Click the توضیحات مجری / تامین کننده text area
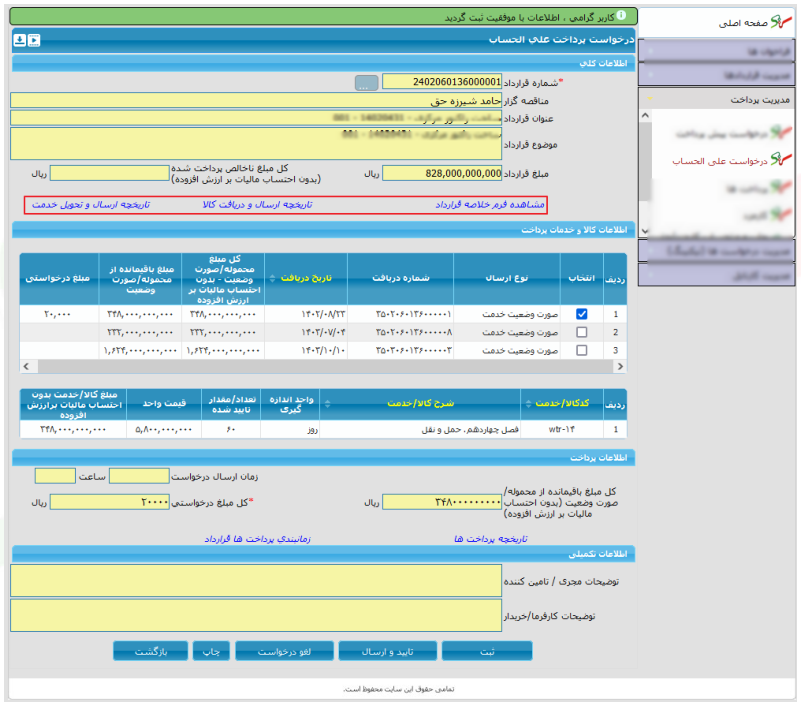 pos(256,580)
